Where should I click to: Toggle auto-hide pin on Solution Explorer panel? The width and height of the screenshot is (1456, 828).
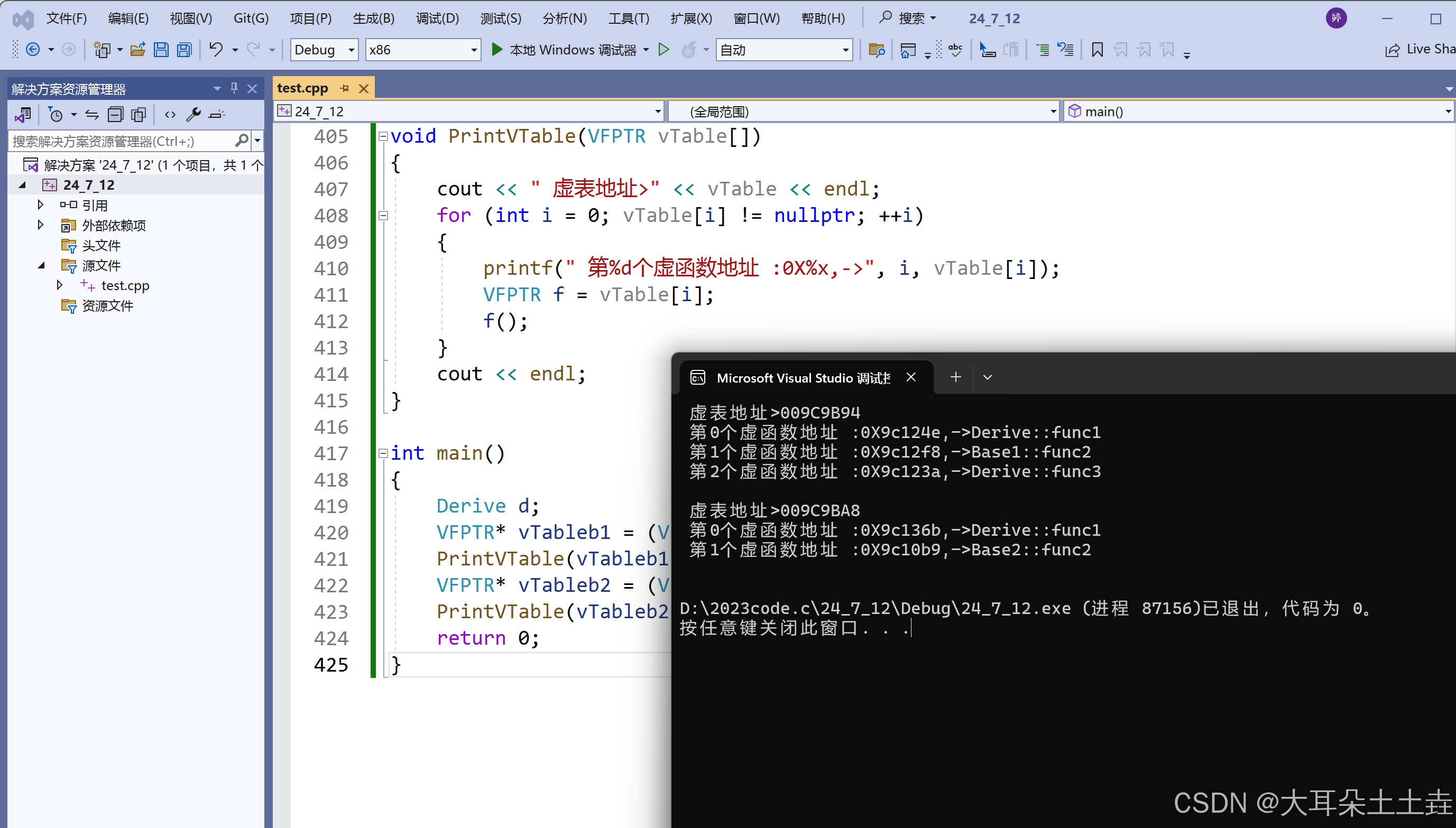pos(234,88)
